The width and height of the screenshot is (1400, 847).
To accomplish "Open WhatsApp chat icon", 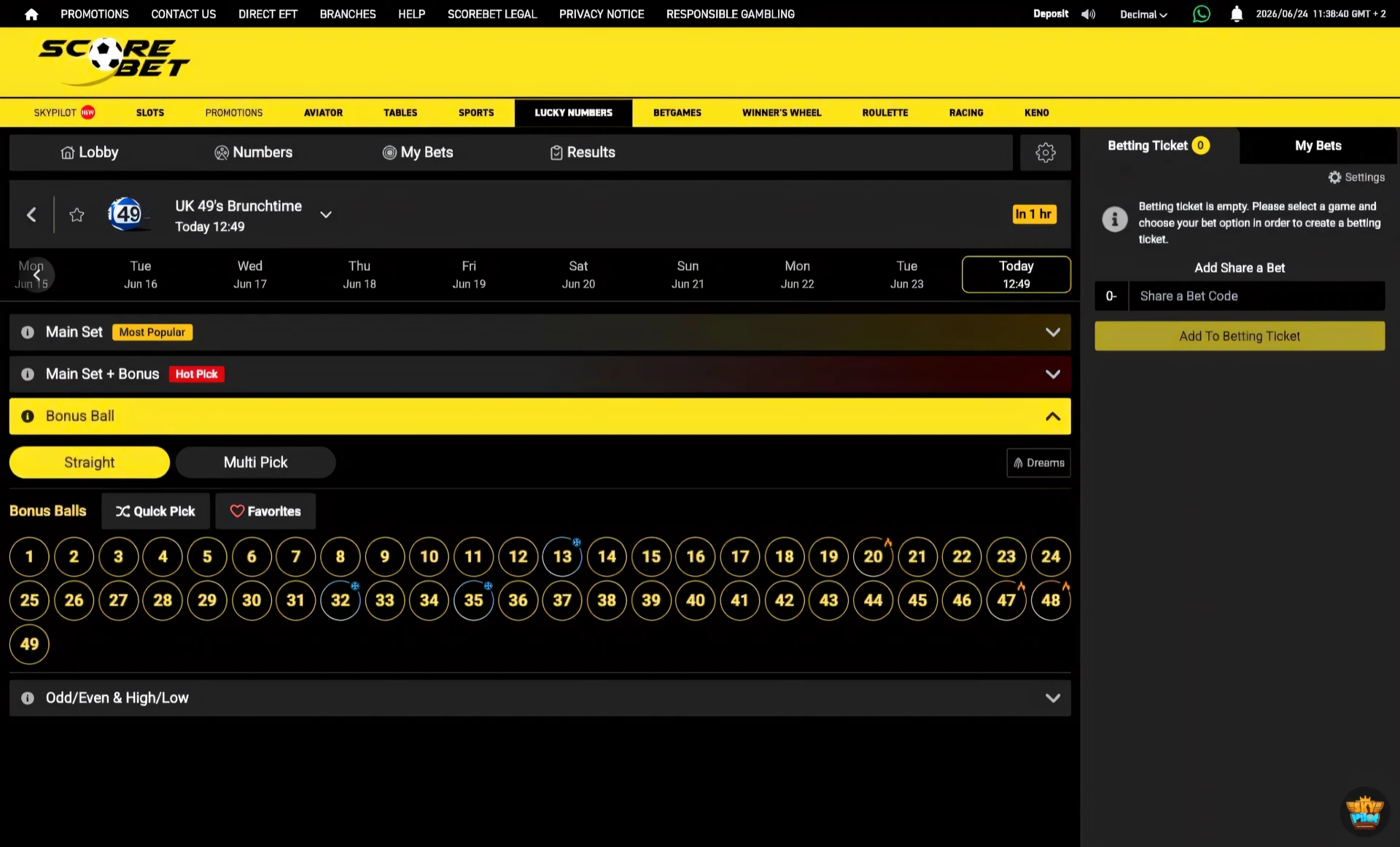I will pos(1201,14).
